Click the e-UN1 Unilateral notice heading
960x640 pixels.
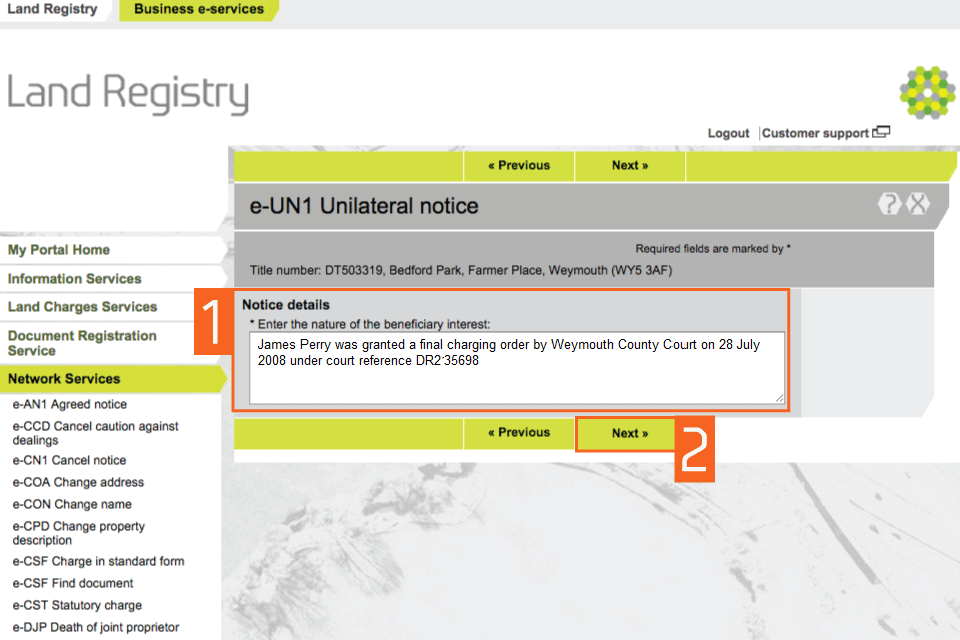(x=364, y=206)
